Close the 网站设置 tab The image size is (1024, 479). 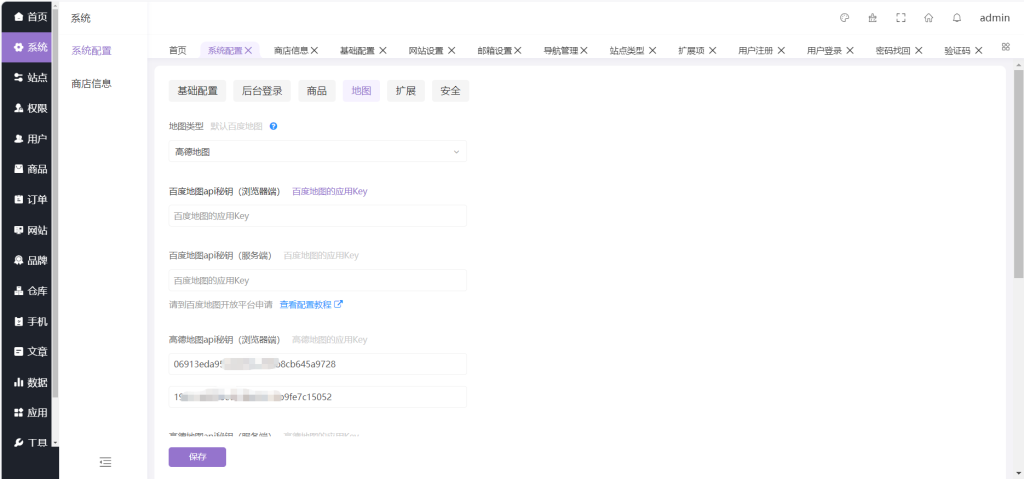451,50
